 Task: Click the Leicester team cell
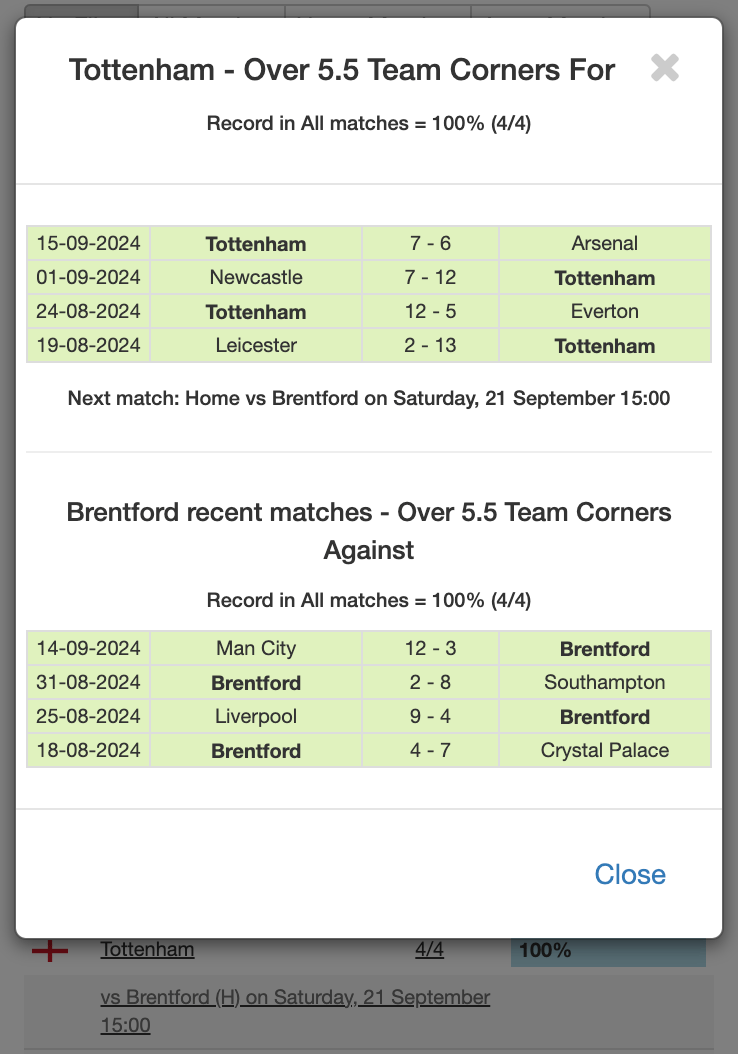(x=256, y=346)
